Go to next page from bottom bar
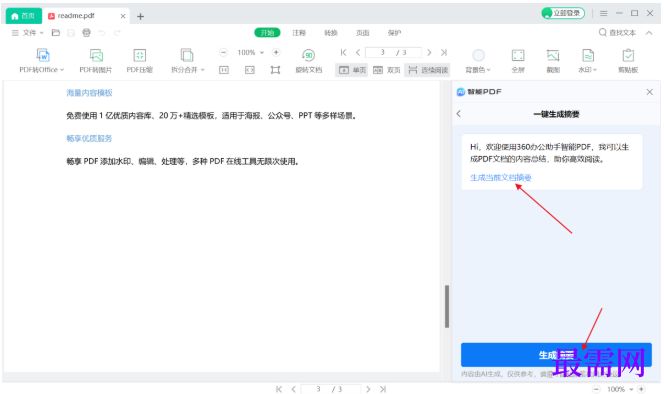This screenshot has height=394, width=664. tap(368, 389)
